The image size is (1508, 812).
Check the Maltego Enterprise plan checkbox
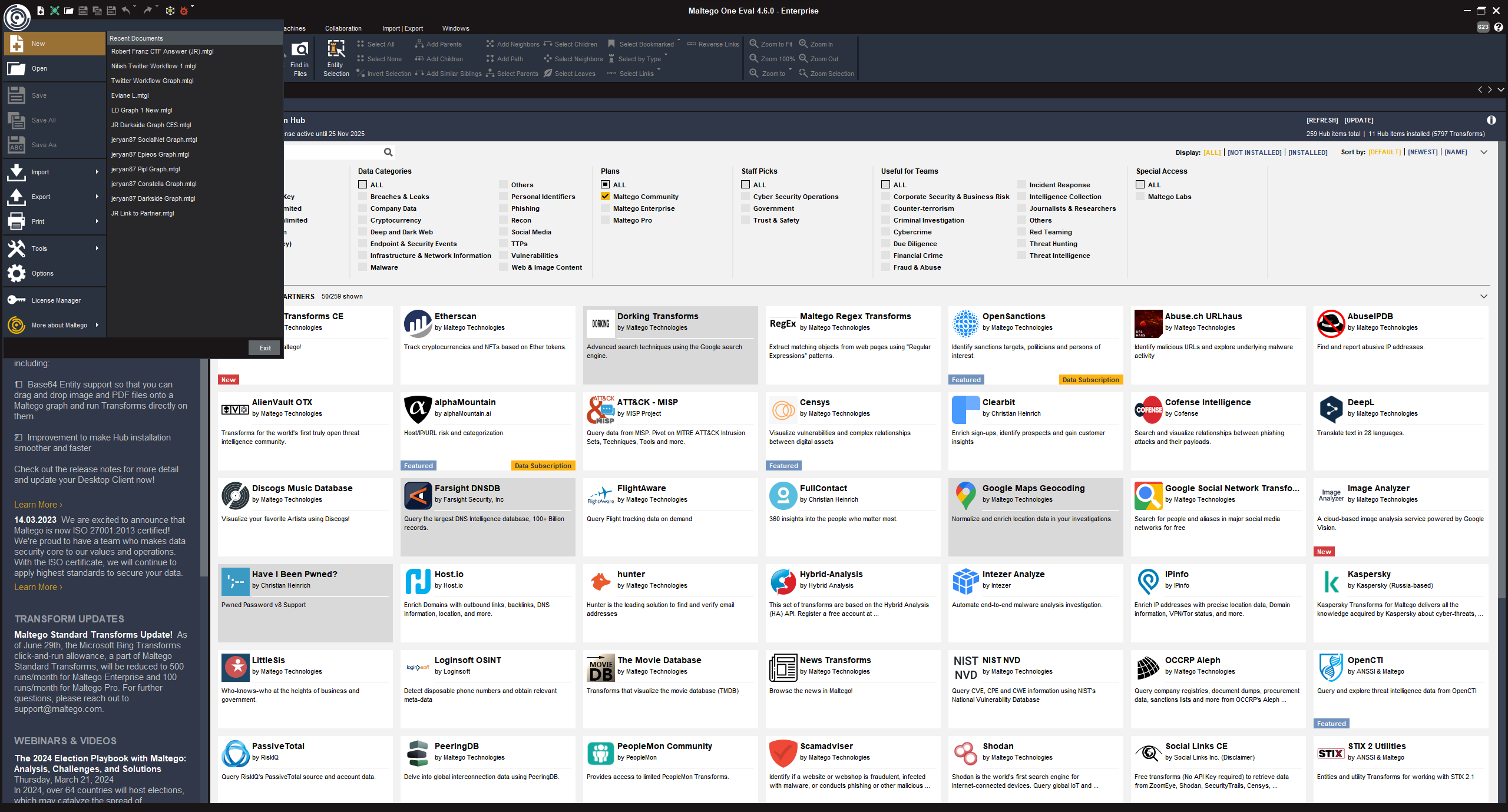605,208
